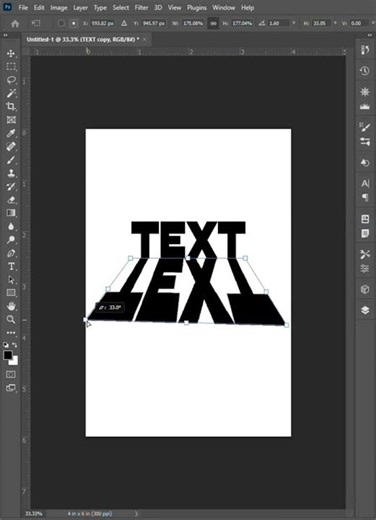The width and height of the screenshot is (376, 520).
Task: Open the Adjustments panel sun icon
Action: coord(365,92)
